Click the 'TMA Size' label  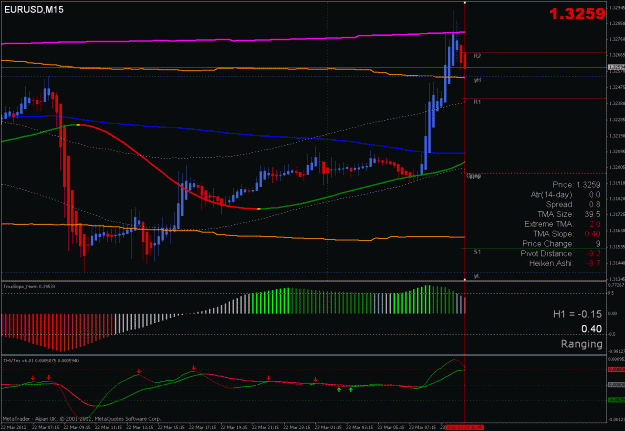[555, 215]
